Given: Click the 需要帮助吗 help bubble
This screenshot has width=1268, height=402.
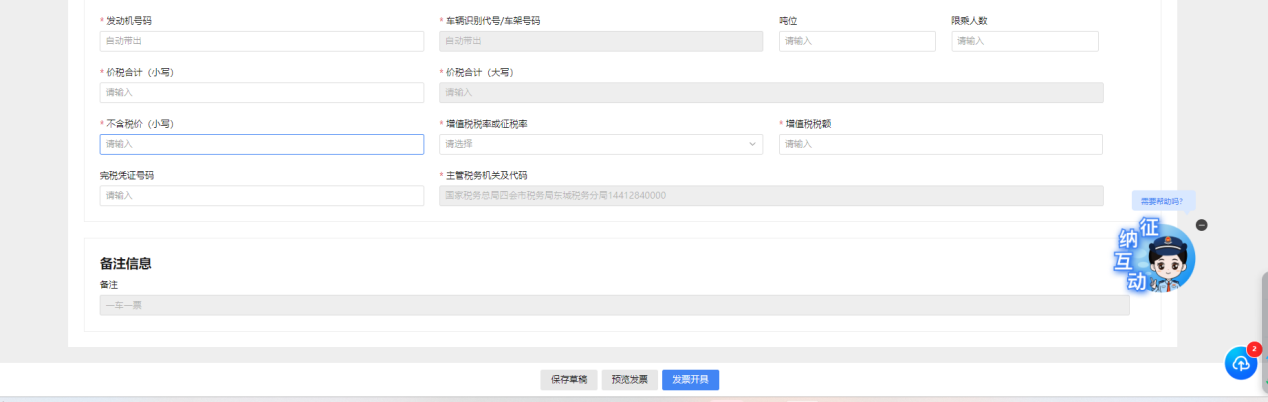Looking at the screenshot, I should coord(1162,201).
